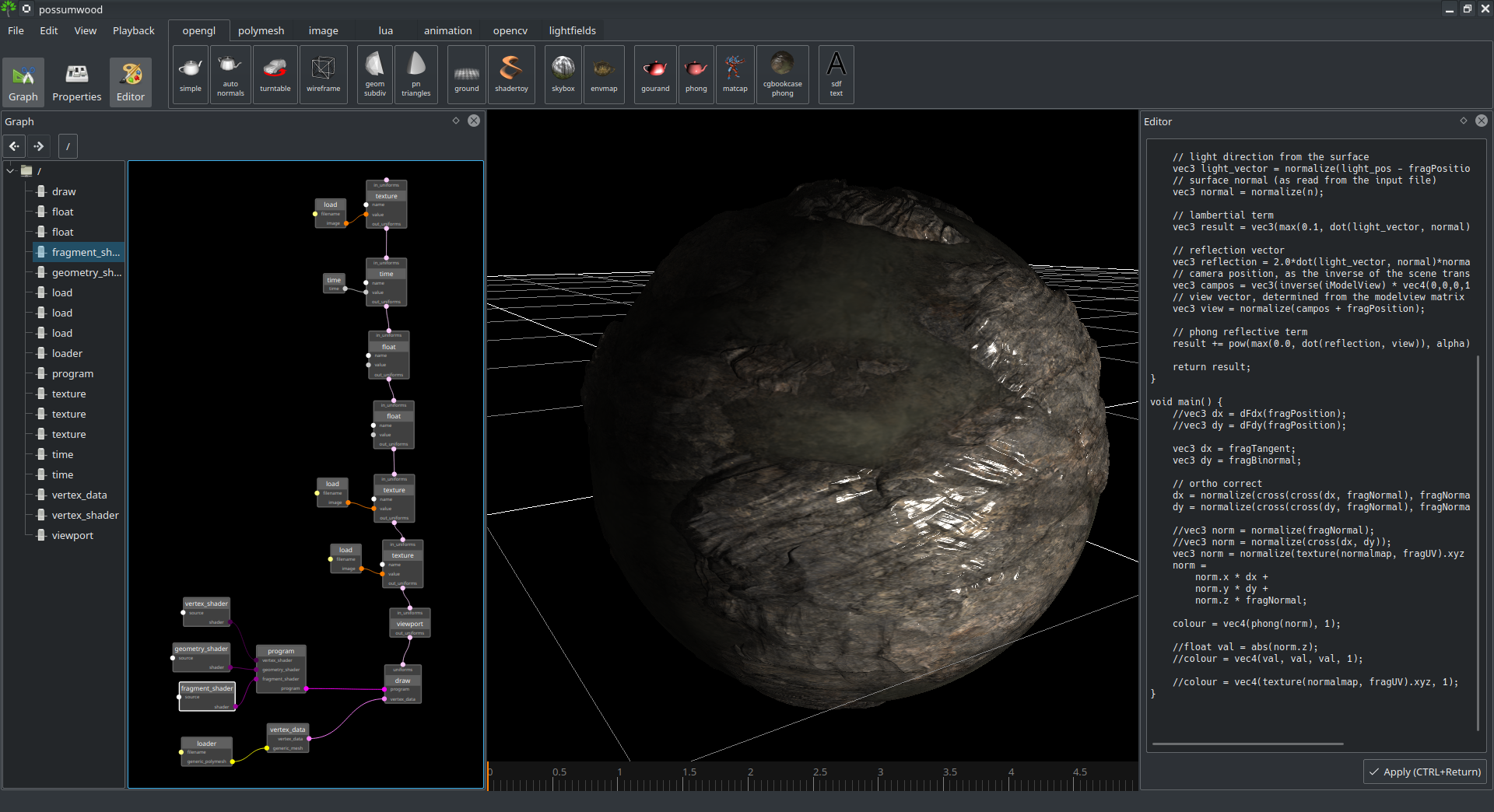Collapse the root tree node
This screenshot has width=1494, height=812.
point(11,171)
